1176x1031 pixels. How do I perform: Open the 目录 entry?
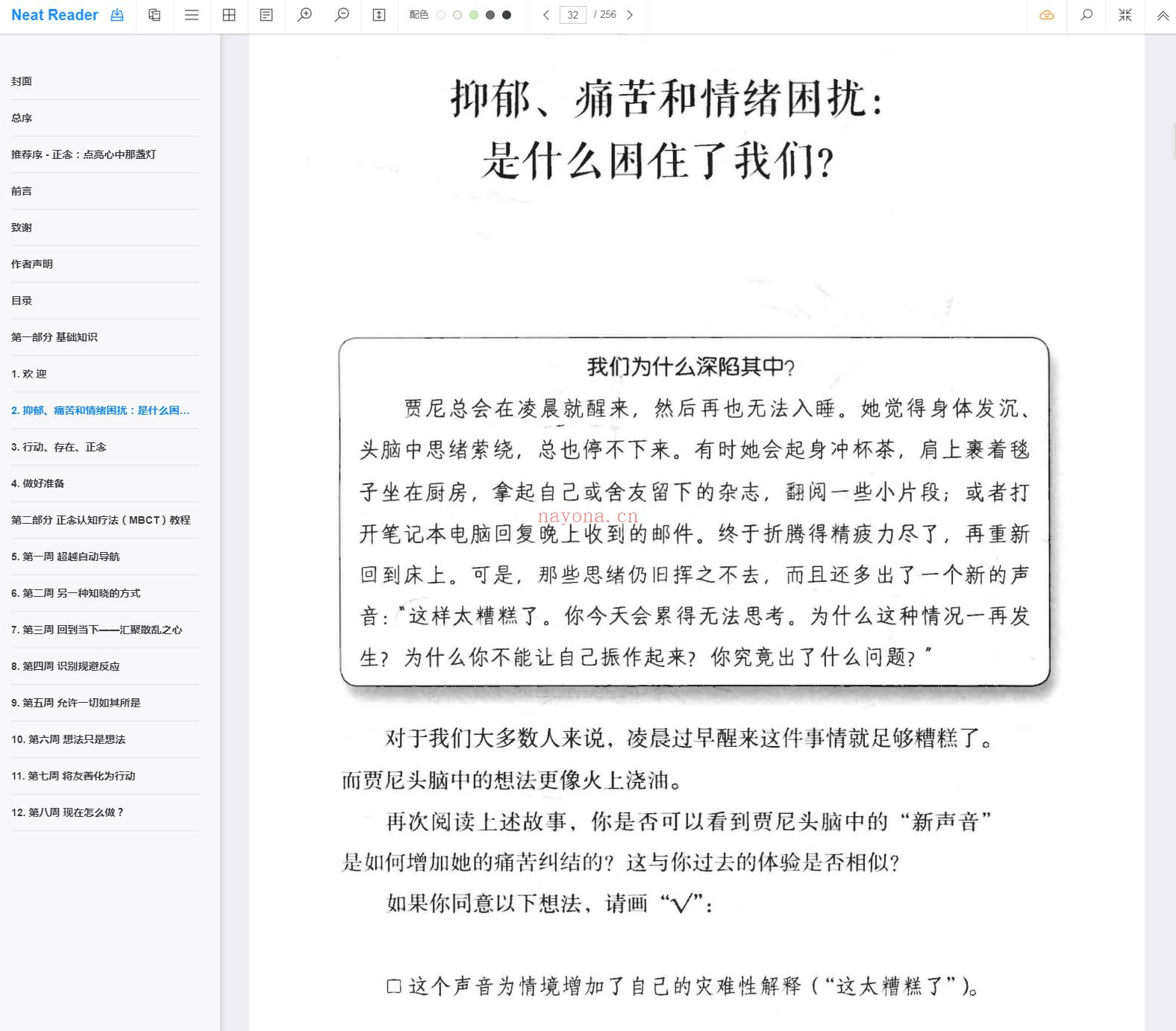105,301
